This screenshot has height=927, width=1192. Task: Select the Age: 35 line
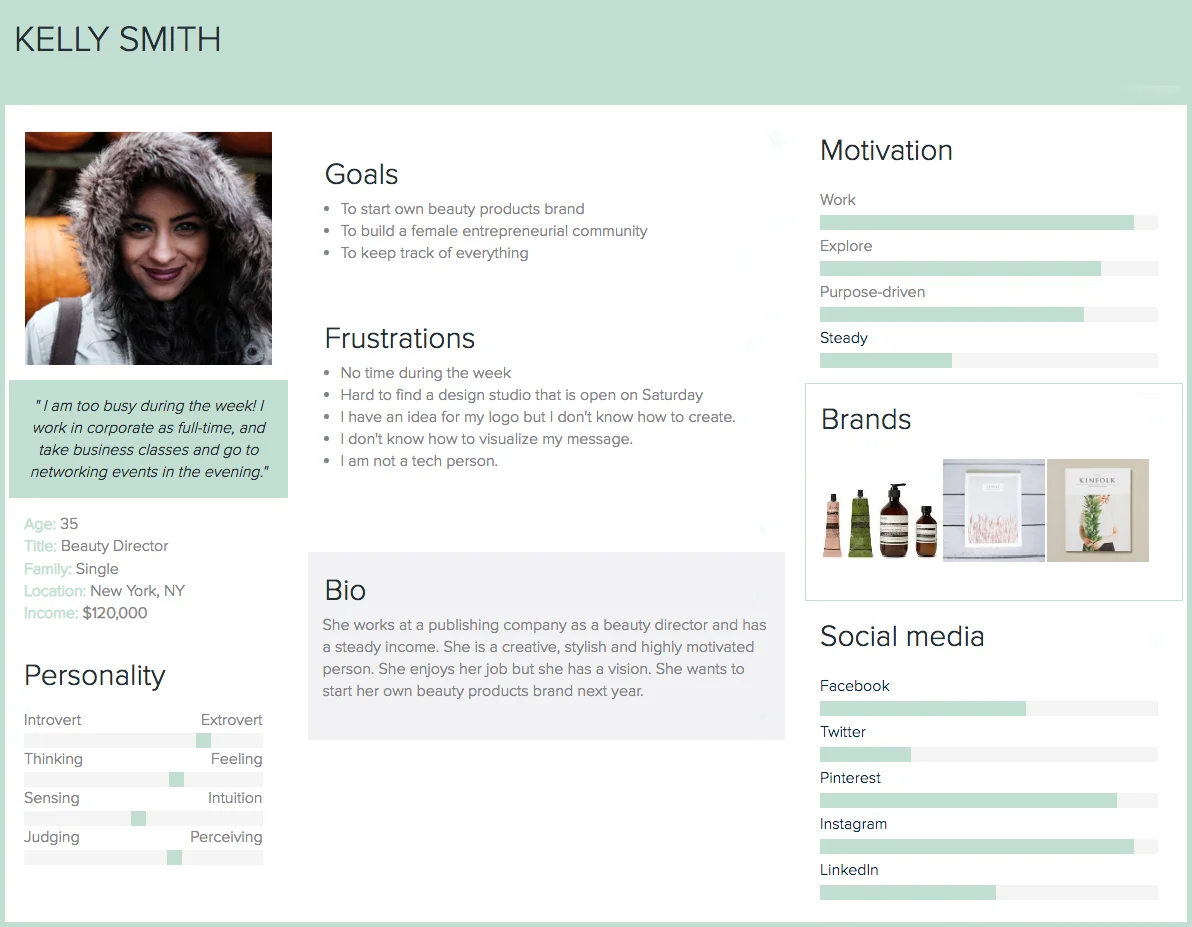pos(51,524)
